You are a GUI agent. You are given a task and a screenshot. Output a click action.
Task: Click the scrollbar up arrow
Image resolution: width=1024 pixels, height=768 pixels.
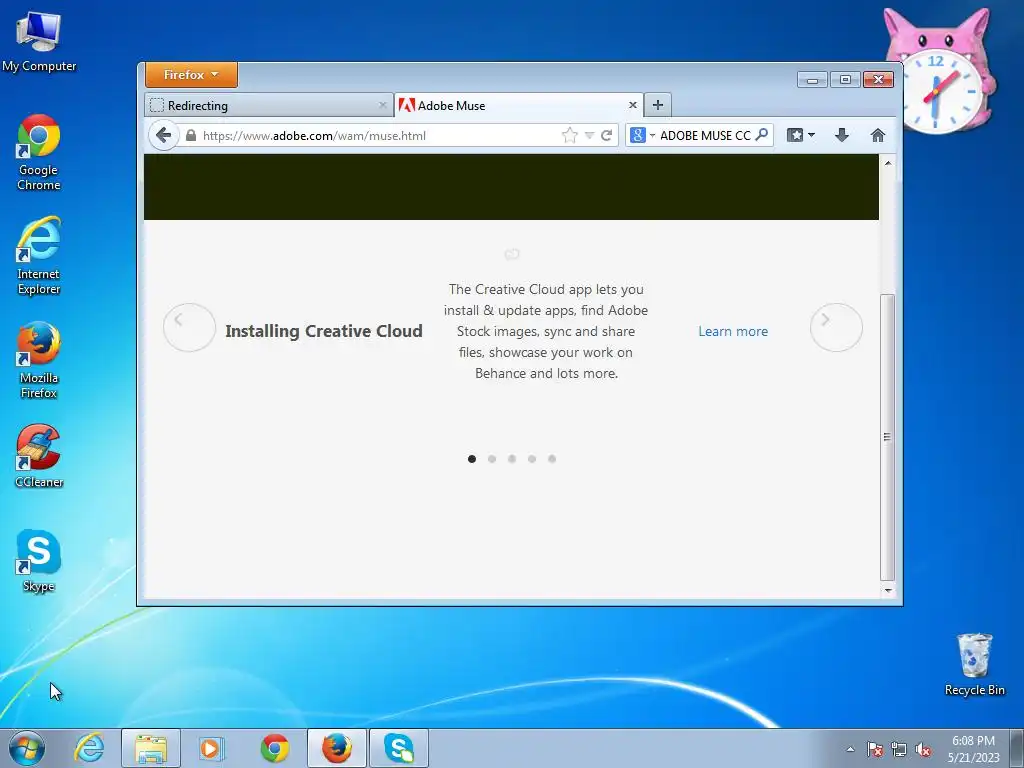(x=888, y=163)
